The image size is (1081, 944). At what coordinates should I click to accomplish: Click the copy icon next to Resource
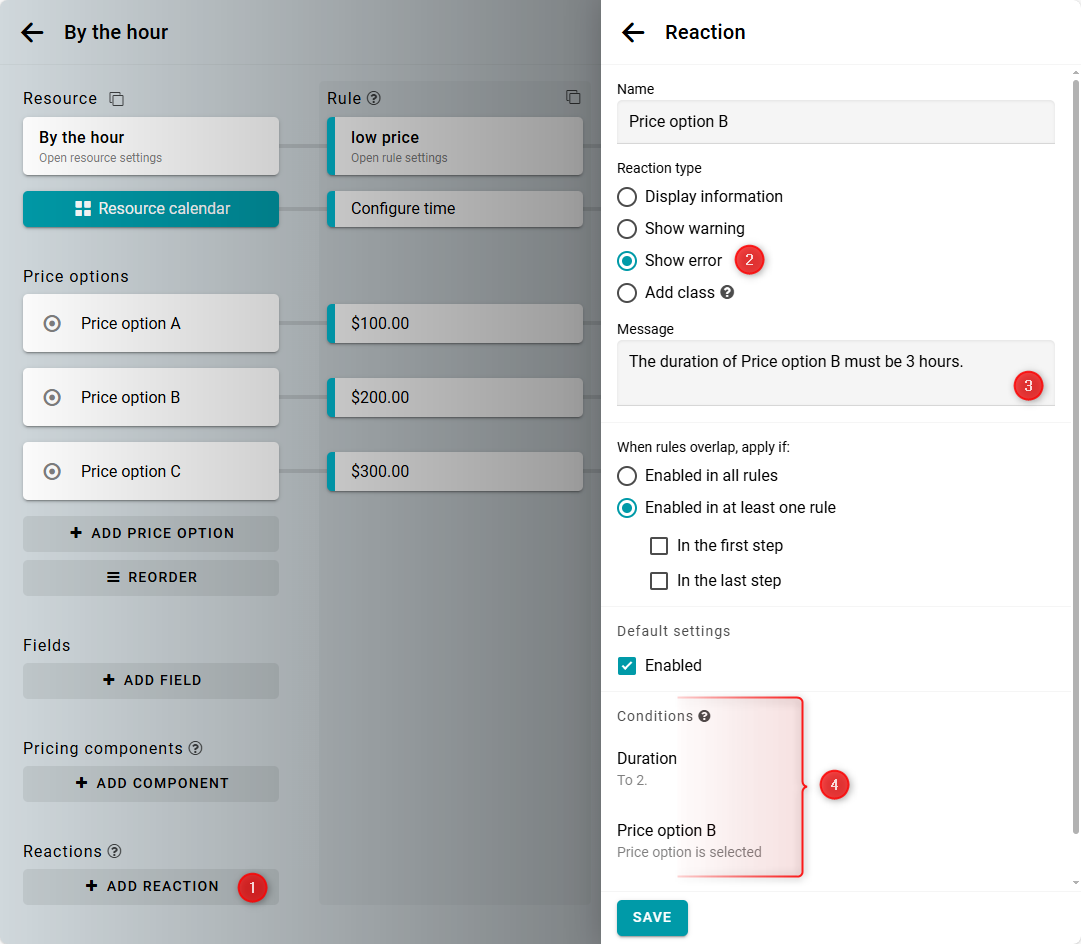(117, 99)
